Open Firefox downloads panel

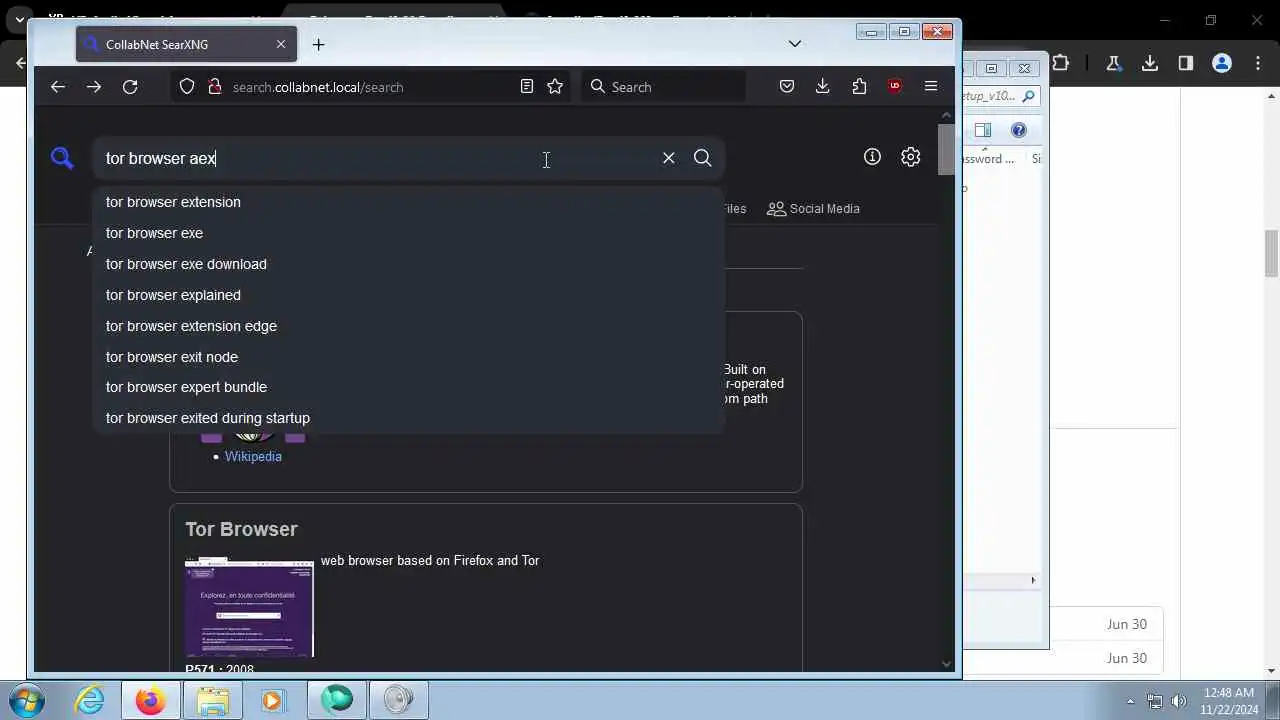(823, 87)
